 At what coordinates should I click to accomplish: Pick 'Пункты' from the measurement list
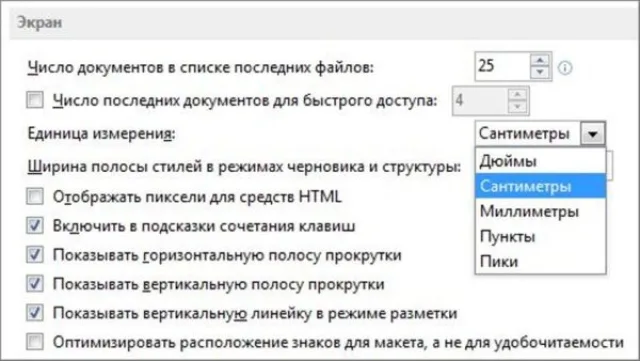coord(540,236)
